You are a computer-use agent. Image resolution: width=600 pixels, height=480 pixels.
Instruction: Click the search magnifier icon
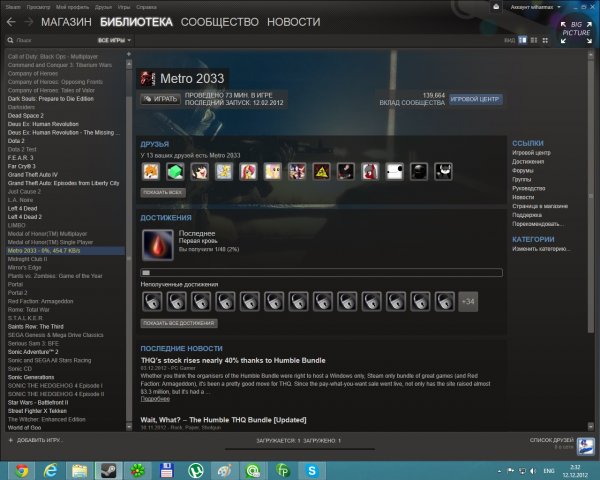click(10, 40)
